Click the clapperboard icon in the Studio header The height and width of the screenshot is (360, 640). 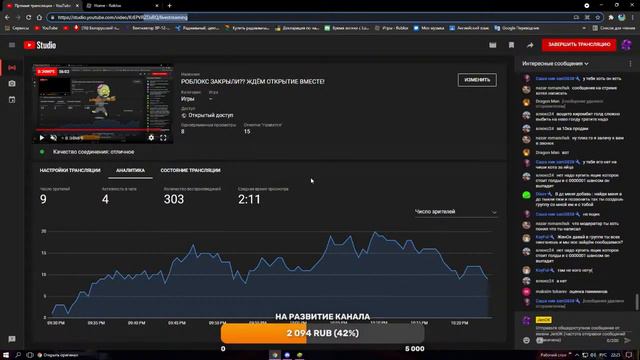pyautogui.click(x=493, y=45)
